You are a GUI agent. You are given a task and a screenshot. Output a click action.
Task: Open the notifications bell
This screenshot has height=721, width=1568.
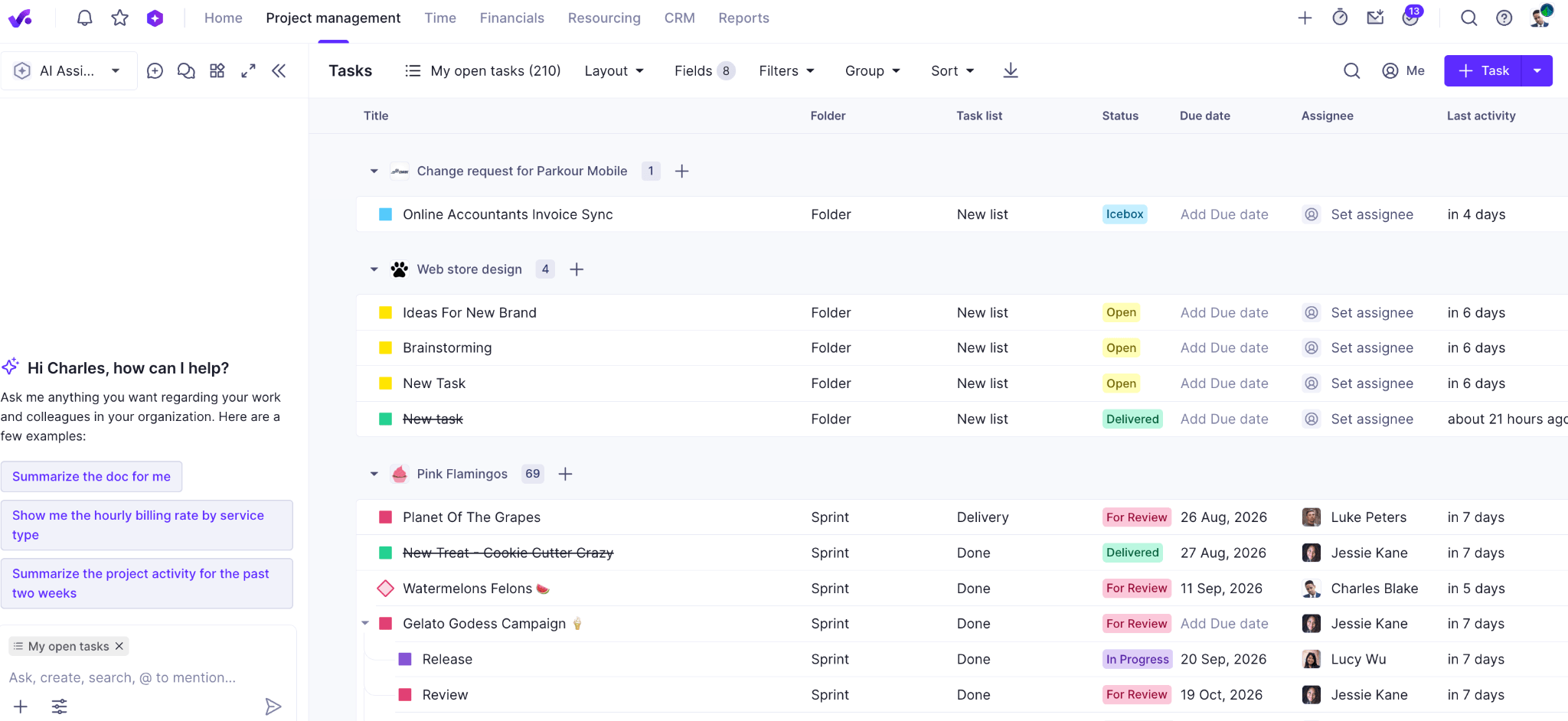[x=85, y=18]
